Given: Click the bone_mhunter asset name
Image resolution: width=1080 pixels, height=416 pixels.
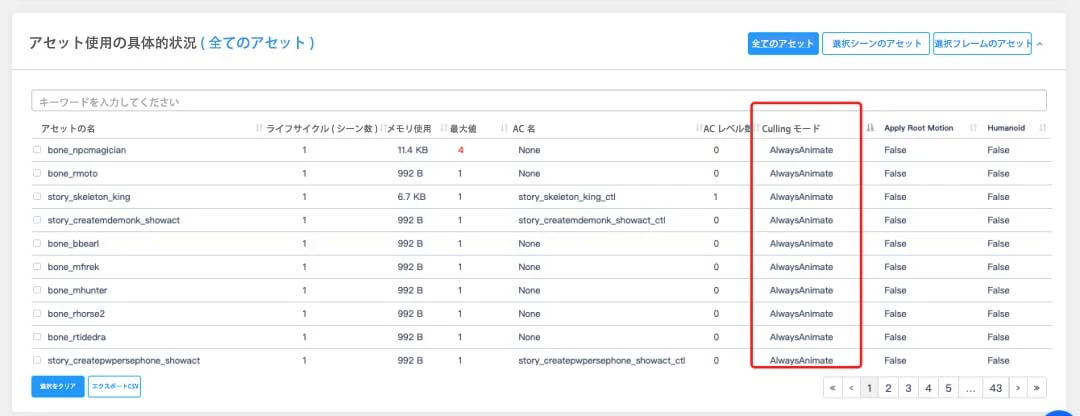Looking at the screenshot, I should [x=77, y=291].
